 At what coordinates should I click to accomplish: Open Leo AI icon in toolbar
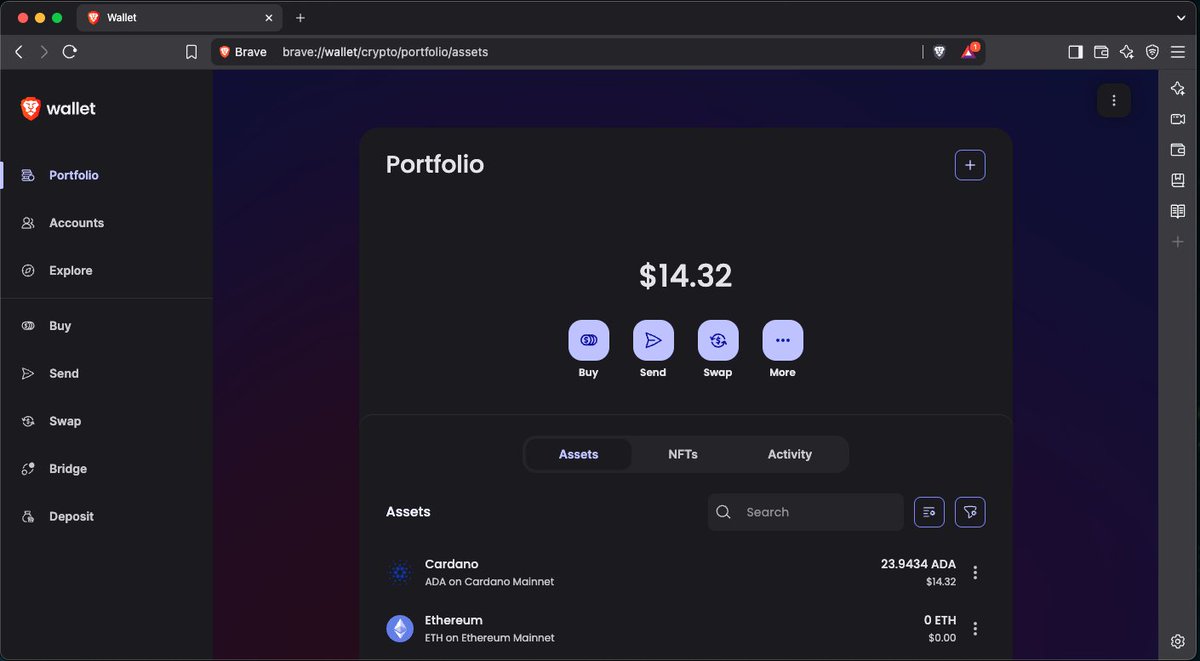pos(1127,52)
